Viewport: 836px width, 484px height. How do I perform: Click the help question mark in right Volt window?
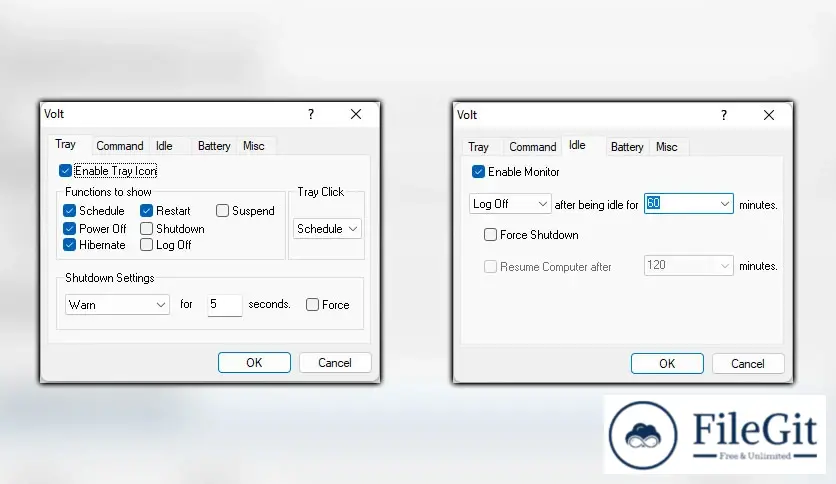click(x=724, y=115)
